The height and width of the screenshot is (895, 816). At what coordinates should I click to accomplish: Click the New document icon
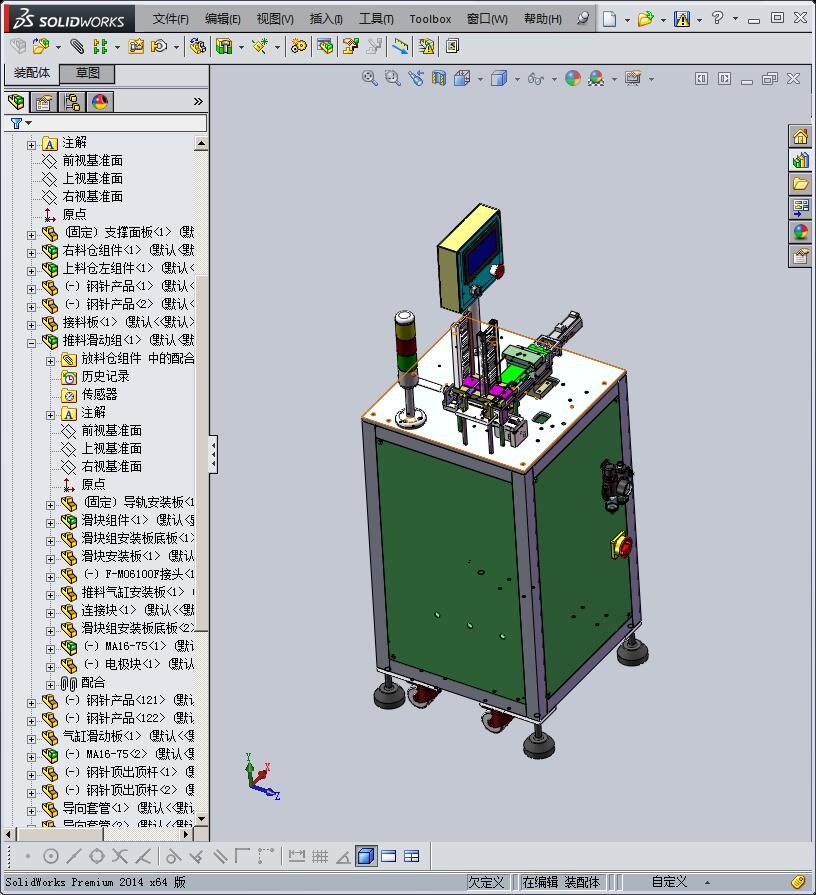pyautogui.click(x=609, y=19)
